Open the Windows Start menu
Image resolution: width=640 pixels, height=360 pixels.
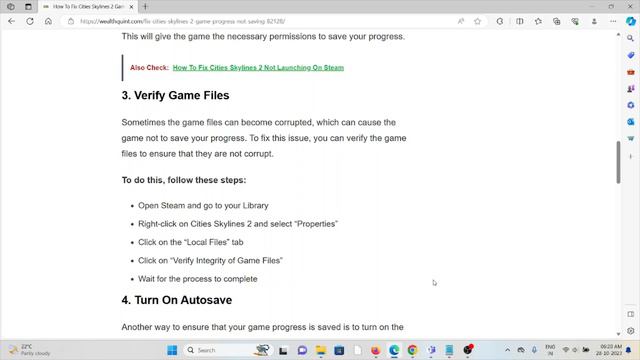(172, 350)
